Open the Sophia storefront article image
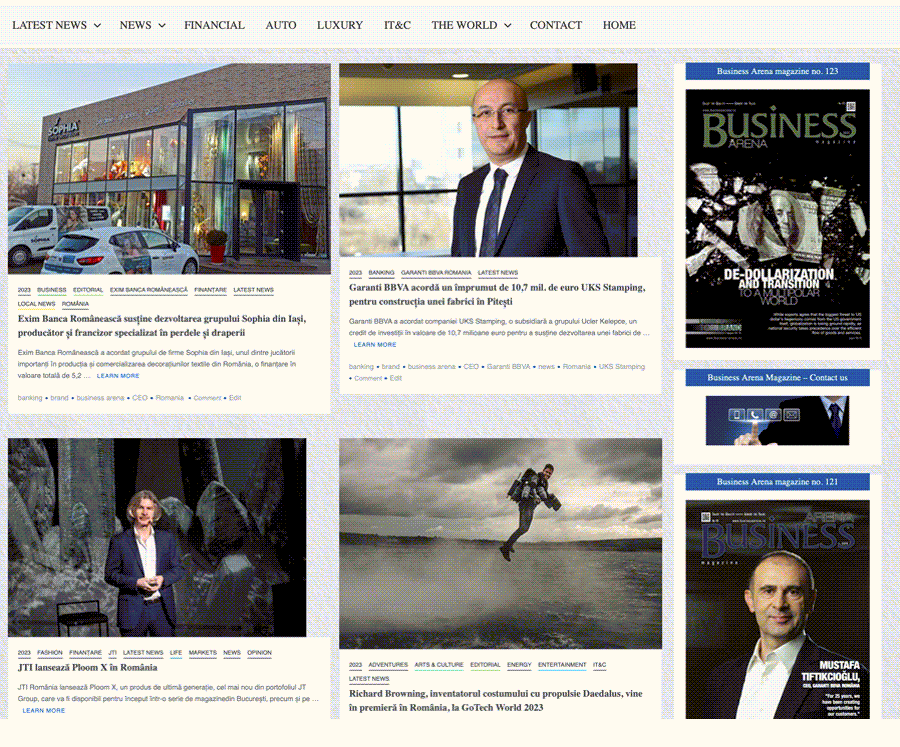Viewport: 900px width, 747px height. tap(169, 169)
